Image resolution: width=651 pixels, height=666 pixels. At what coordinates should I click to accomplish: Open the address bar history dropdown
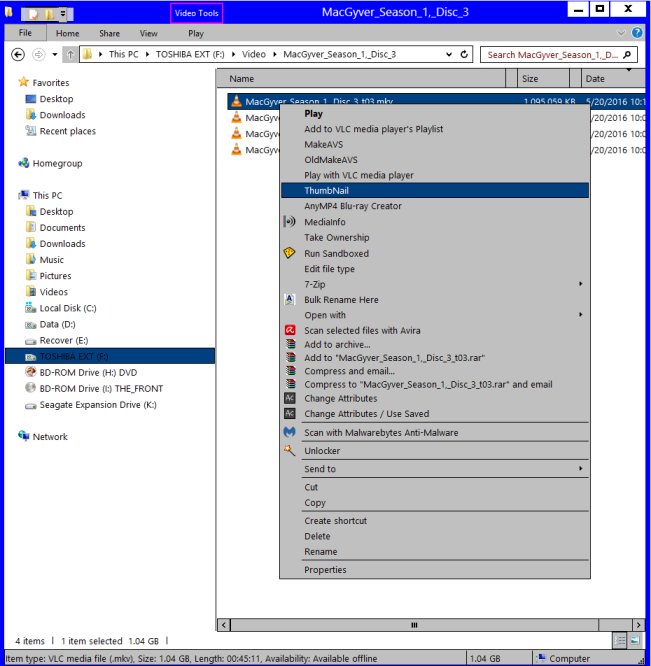(449, 54)
